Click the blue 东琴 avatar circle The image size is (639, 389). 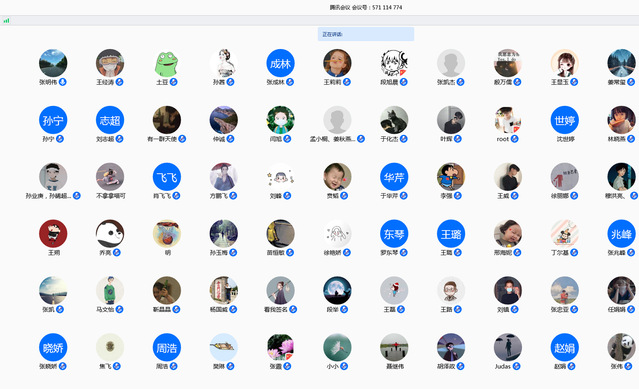pyautogui.click(x=394, y=234)
